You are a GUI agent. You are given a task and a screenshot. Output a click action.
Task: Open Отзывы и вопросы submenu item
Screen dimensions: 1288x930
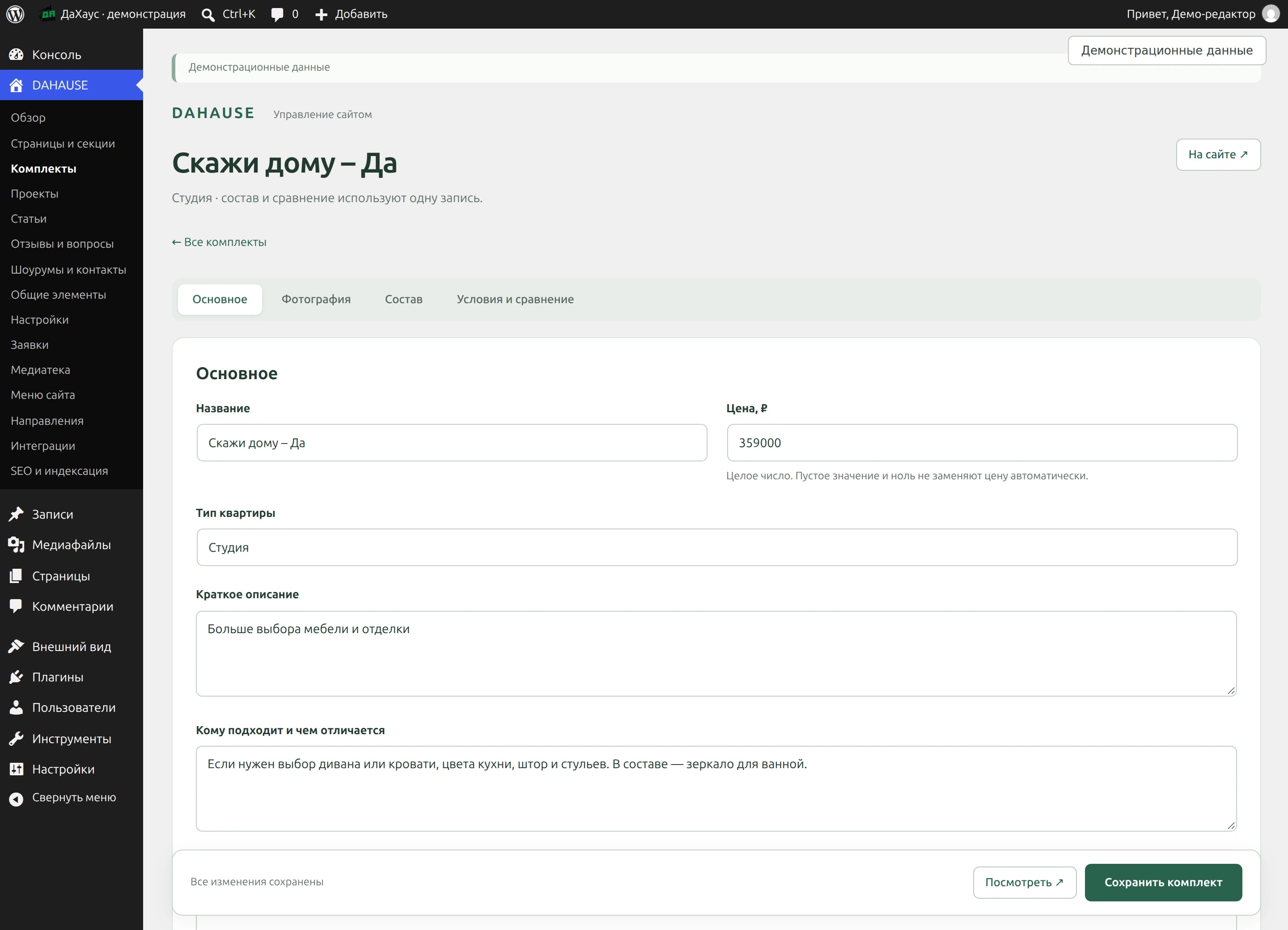click(x=63, y=244)
